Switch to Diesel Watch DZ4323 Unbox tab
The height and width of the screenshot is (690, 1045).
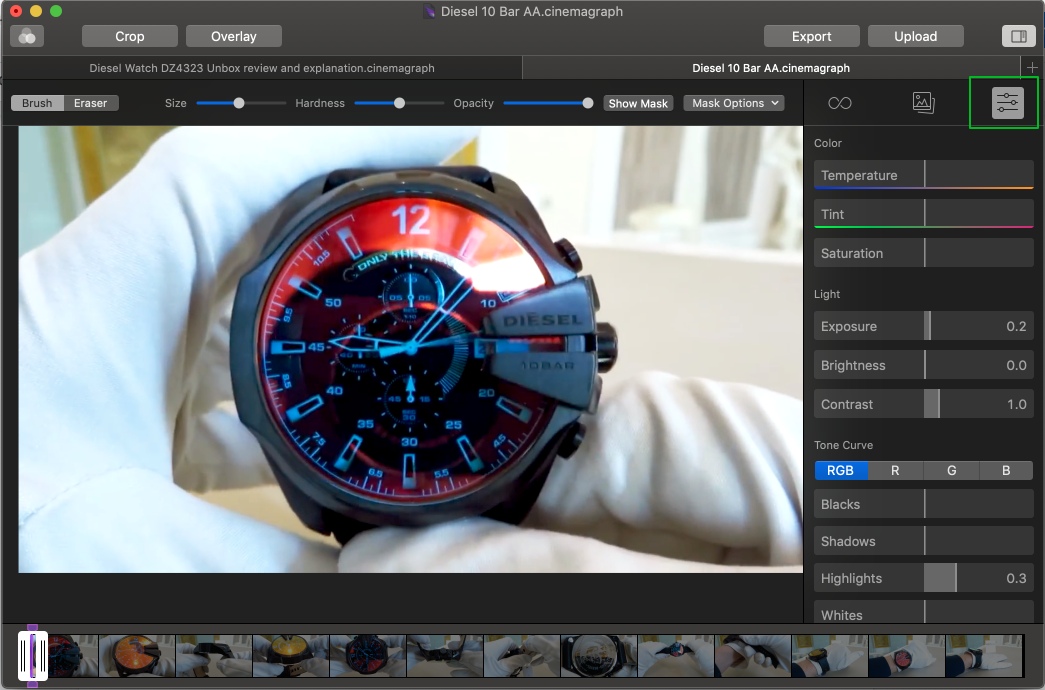262,68
